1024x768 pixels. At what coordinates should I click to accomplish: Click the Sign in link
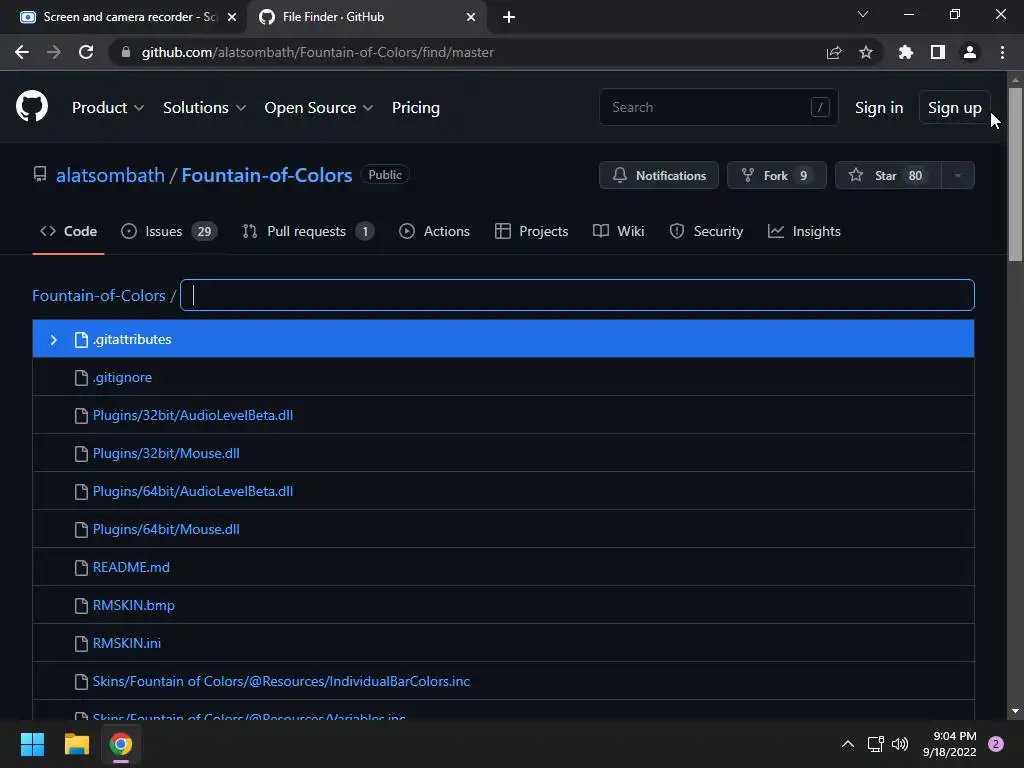click(x=879, y=108)
